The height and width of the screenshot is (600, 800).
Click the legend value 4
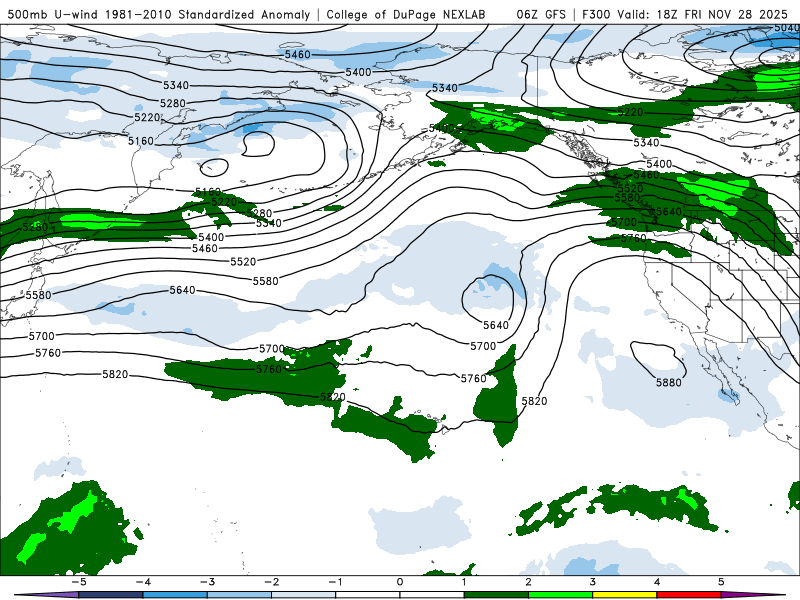tap(657, 582)
